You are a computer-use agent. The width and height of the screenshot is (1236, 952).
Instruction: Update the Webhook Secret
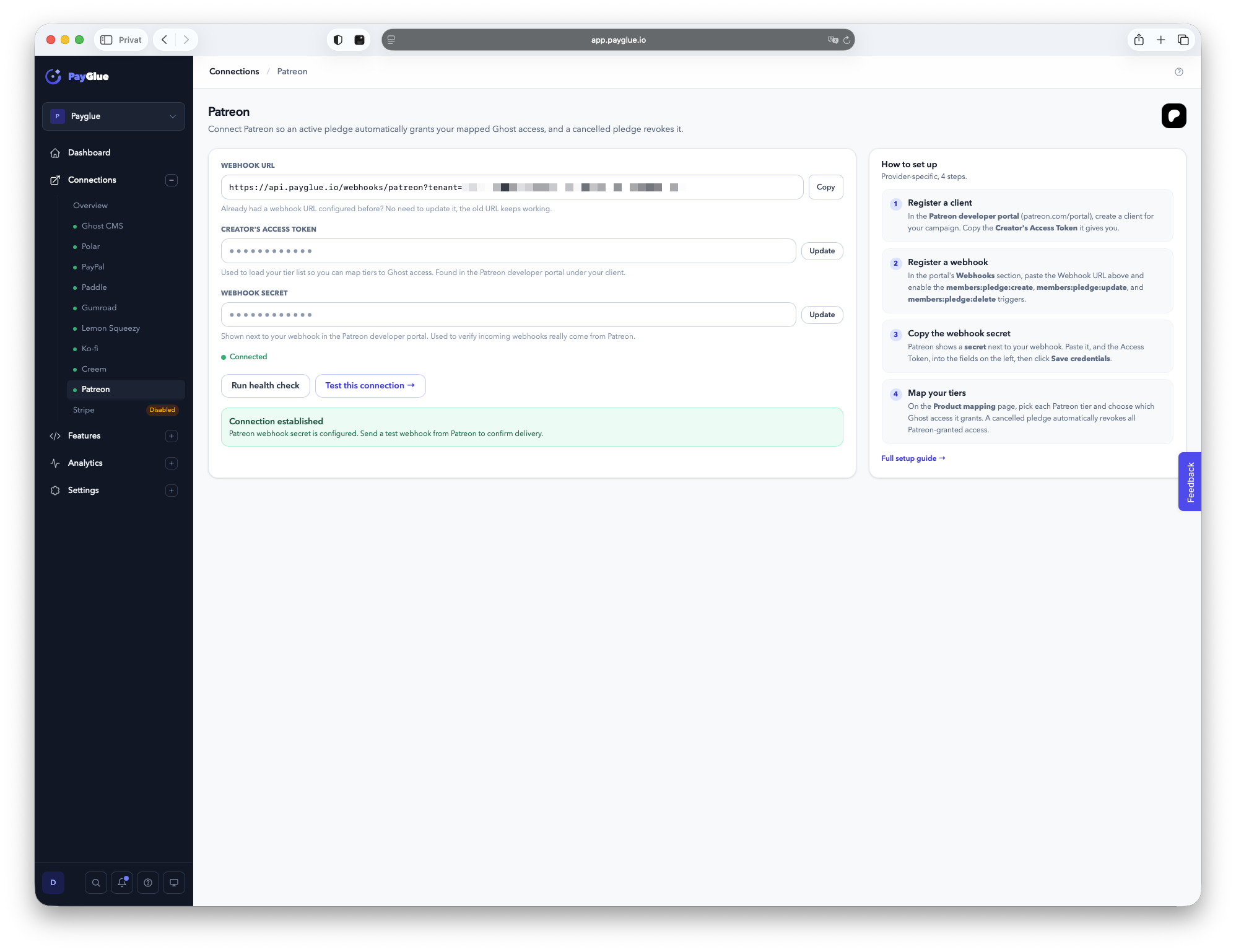point(822,315)
